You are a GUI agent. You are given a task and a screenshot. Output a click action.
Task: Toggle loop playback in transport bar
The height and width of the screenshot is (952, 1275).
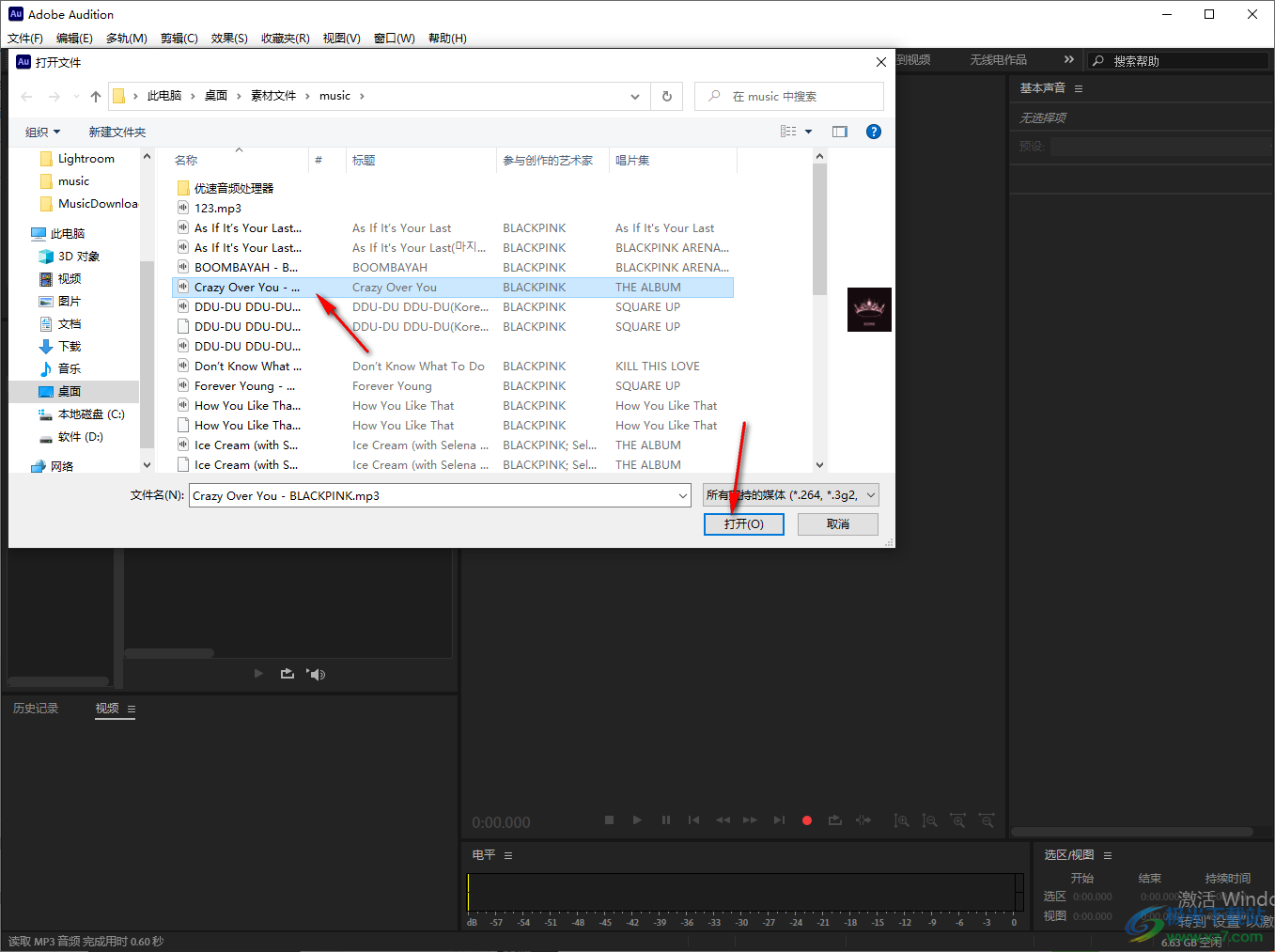[835, 820]
